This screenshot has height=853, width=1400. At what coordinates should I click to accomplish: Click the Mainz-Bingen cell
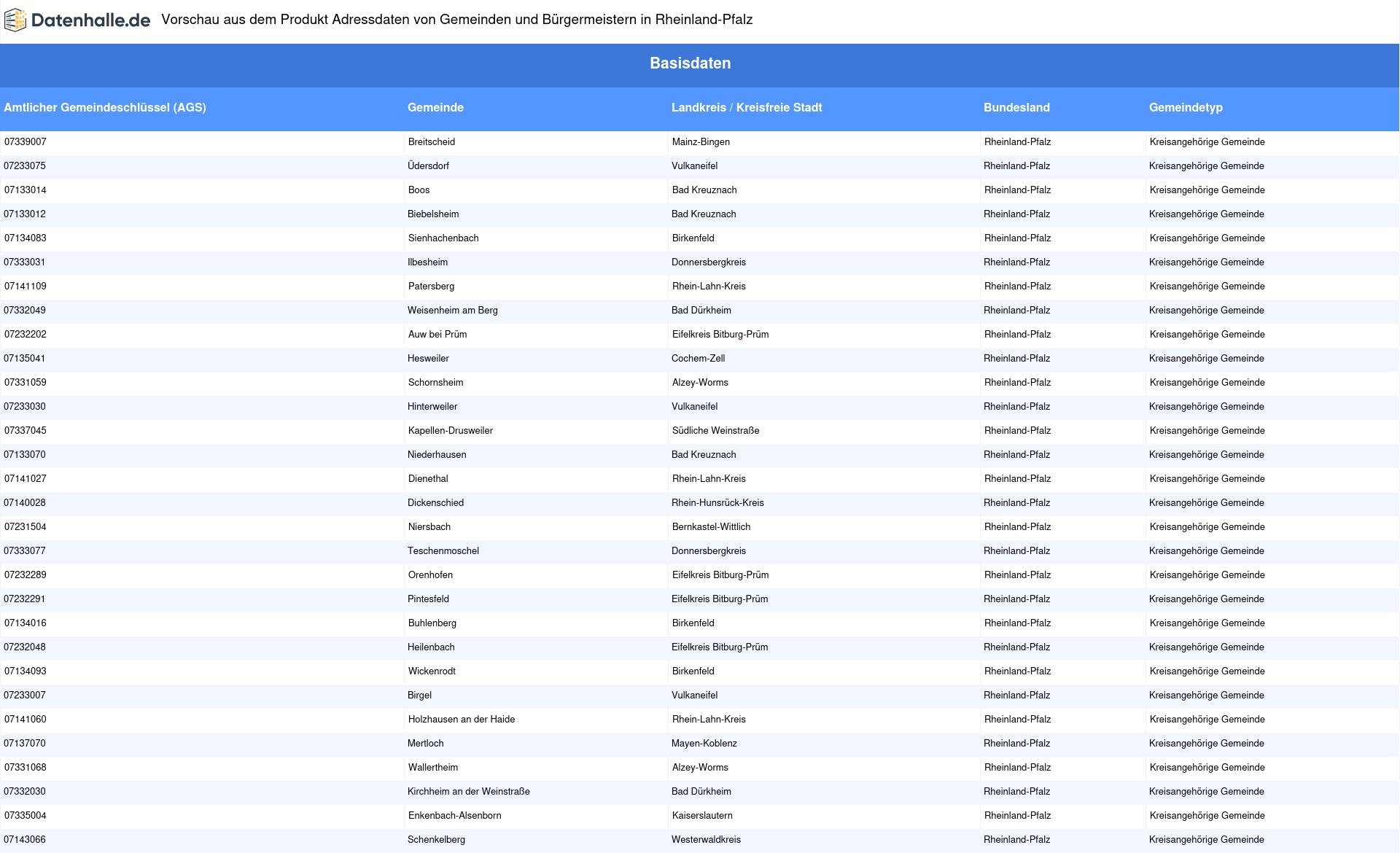[824, 142]
